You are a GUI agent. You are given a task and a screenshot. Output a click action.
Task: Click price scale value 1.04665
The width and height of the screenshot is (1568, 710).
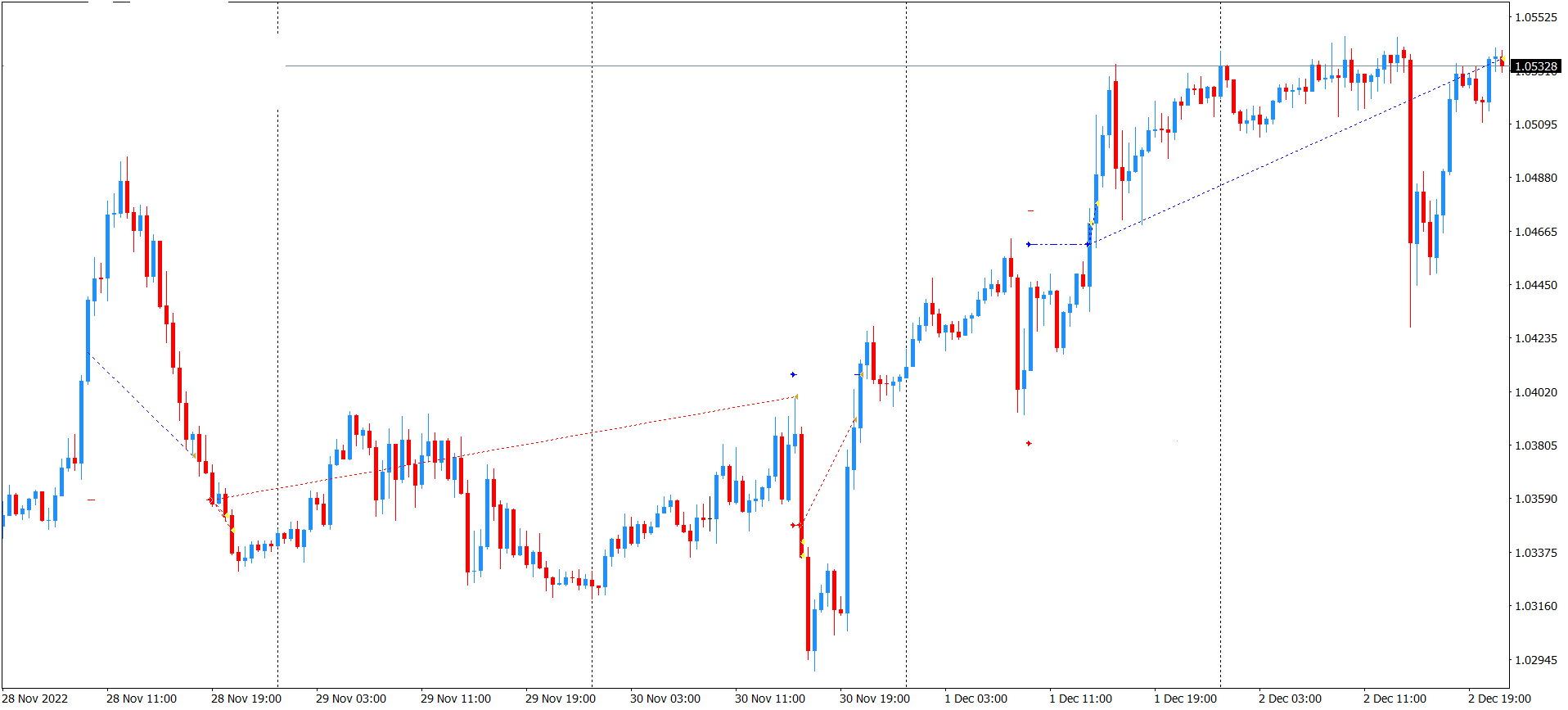[1536, 232]
